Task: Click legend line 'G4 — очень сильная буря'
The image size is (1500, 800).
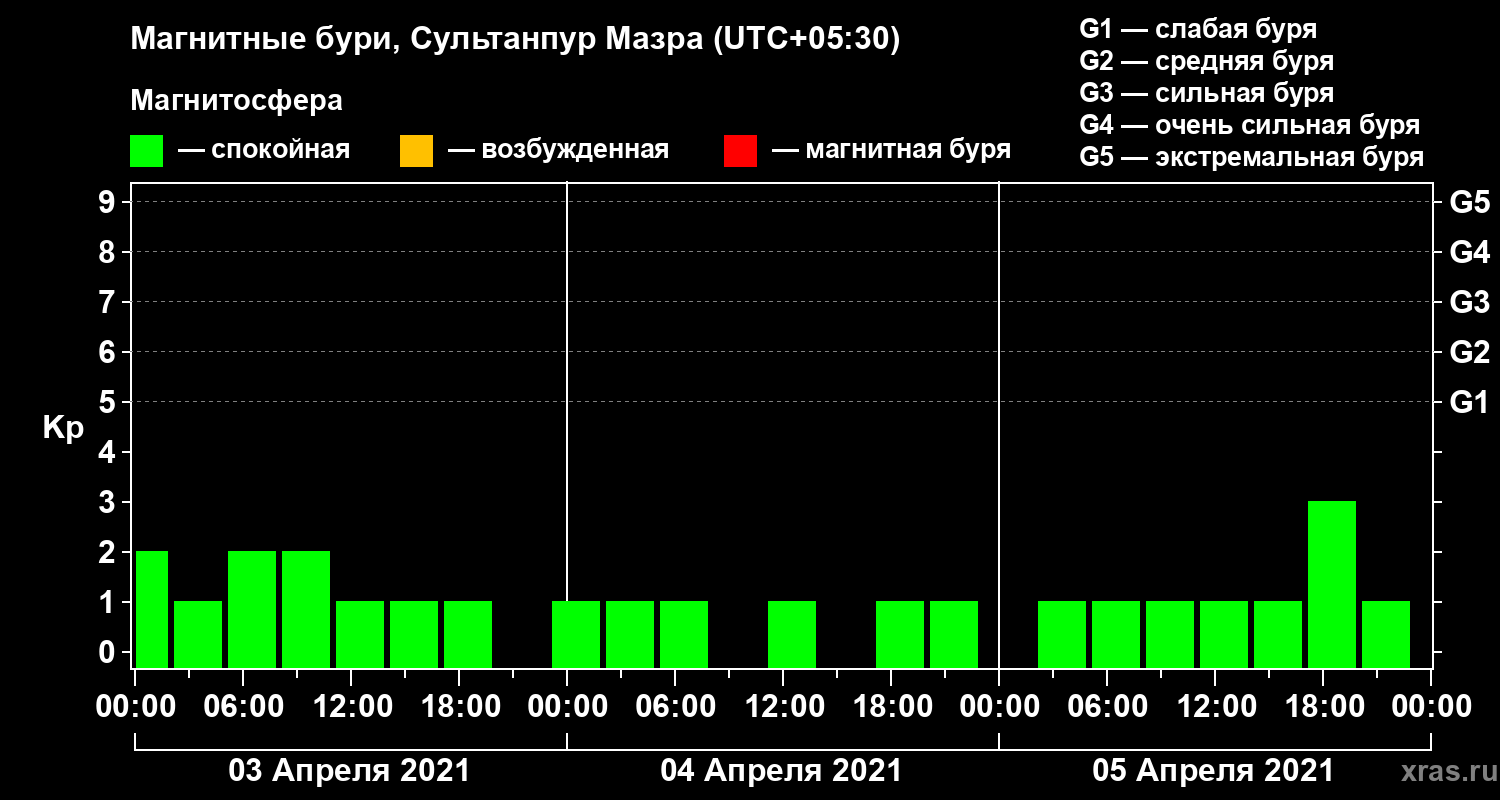Action: point(1249,125)
